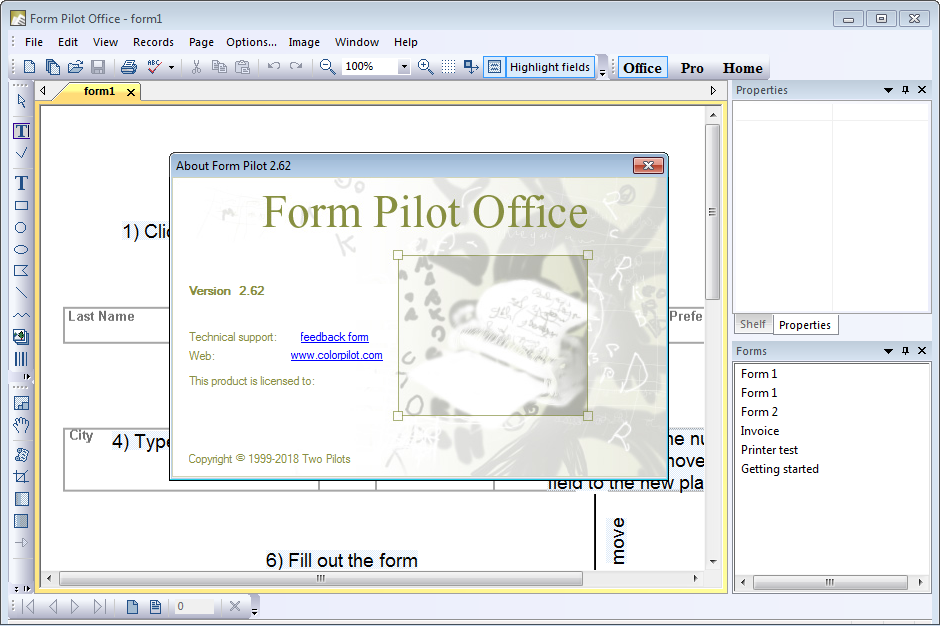Click the record number input field
Viewport: 940px width, 626px height.
[194, 606]
